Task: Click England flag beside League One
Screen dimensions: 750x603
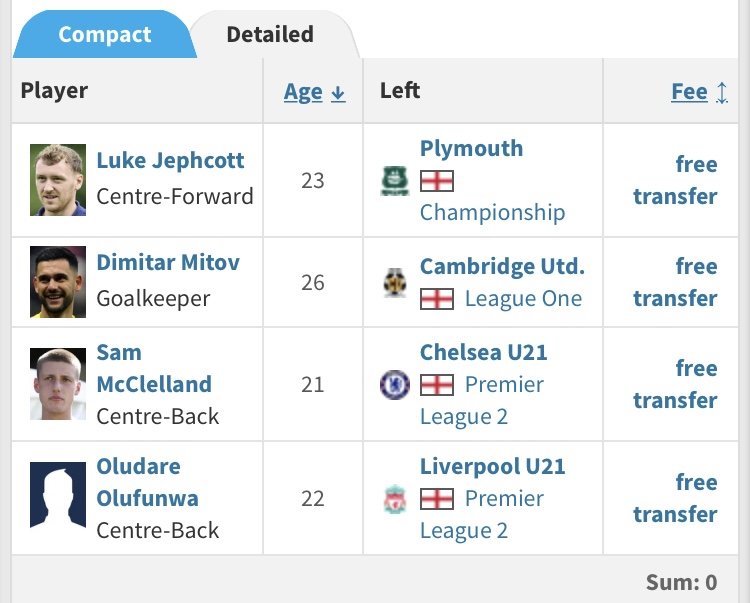Action: pyautogui.click(x=437, y=298)
